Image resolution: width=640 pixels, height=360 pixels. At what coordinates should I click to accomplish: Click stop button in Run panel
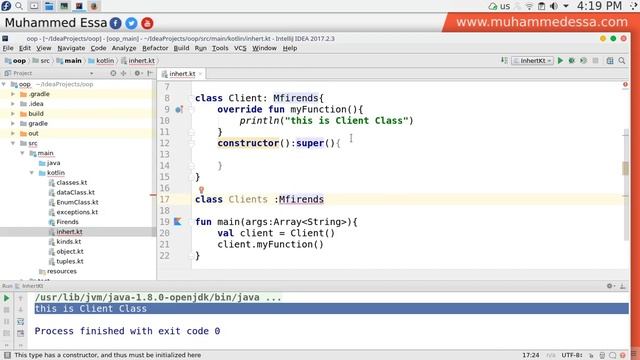[x=7, y=310]
